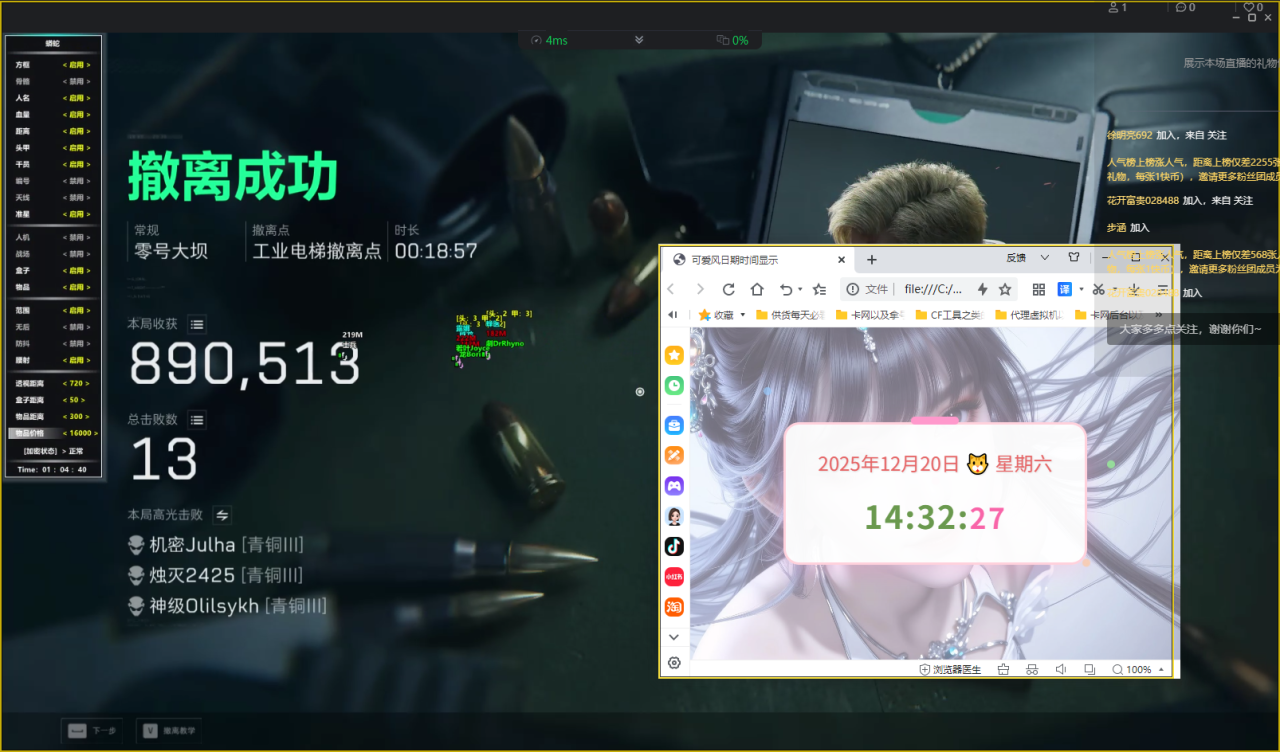Open Taobao icon in the sidebar

(673, 607)
